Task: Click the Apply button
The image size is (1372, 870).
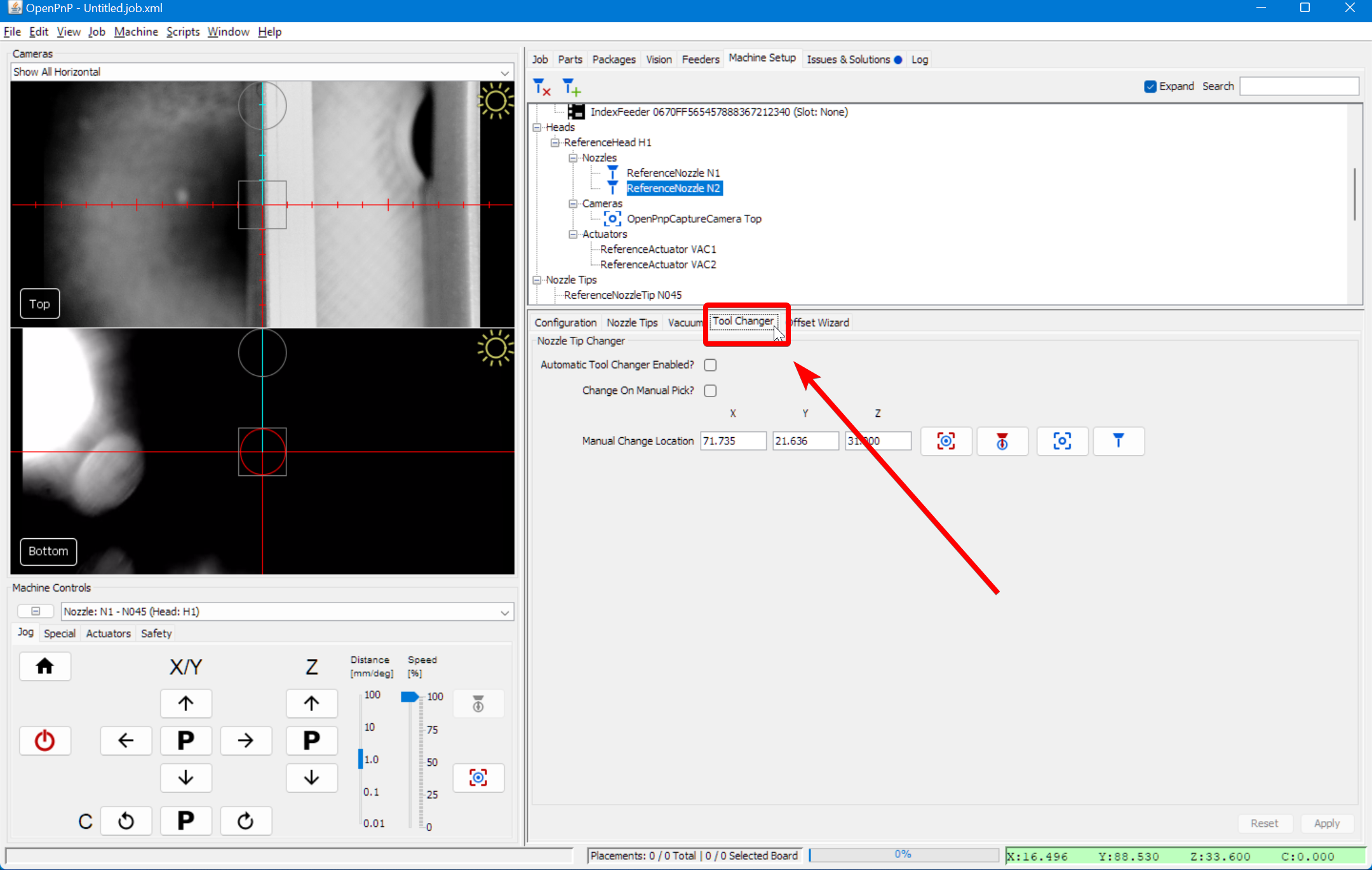Action: (1326, 823)
